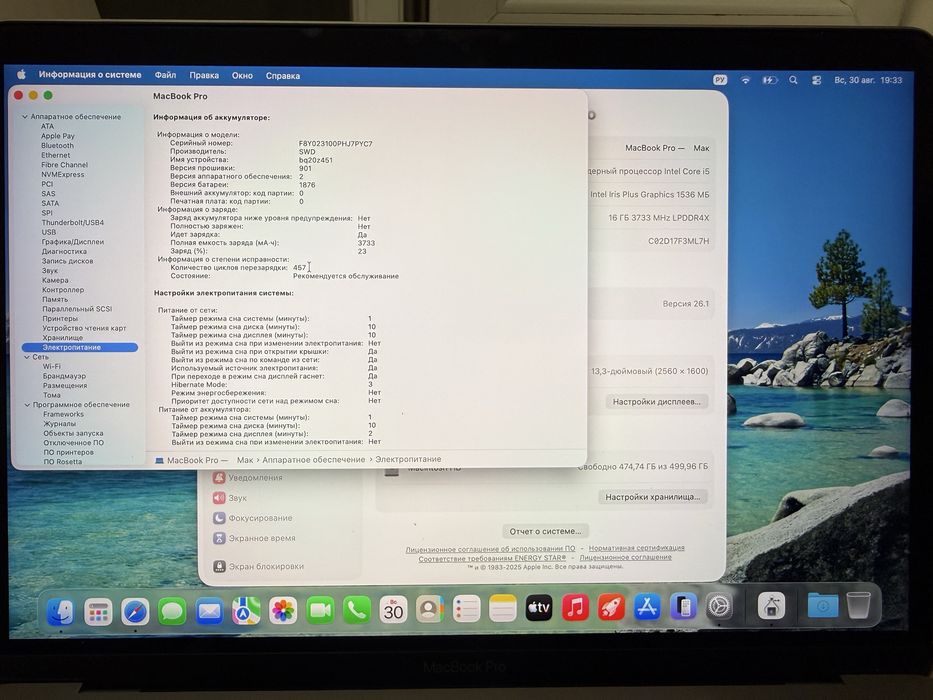Viewport: 933px width, 700px height.
Task: Open the Файл menu
Action: point(165,75)
